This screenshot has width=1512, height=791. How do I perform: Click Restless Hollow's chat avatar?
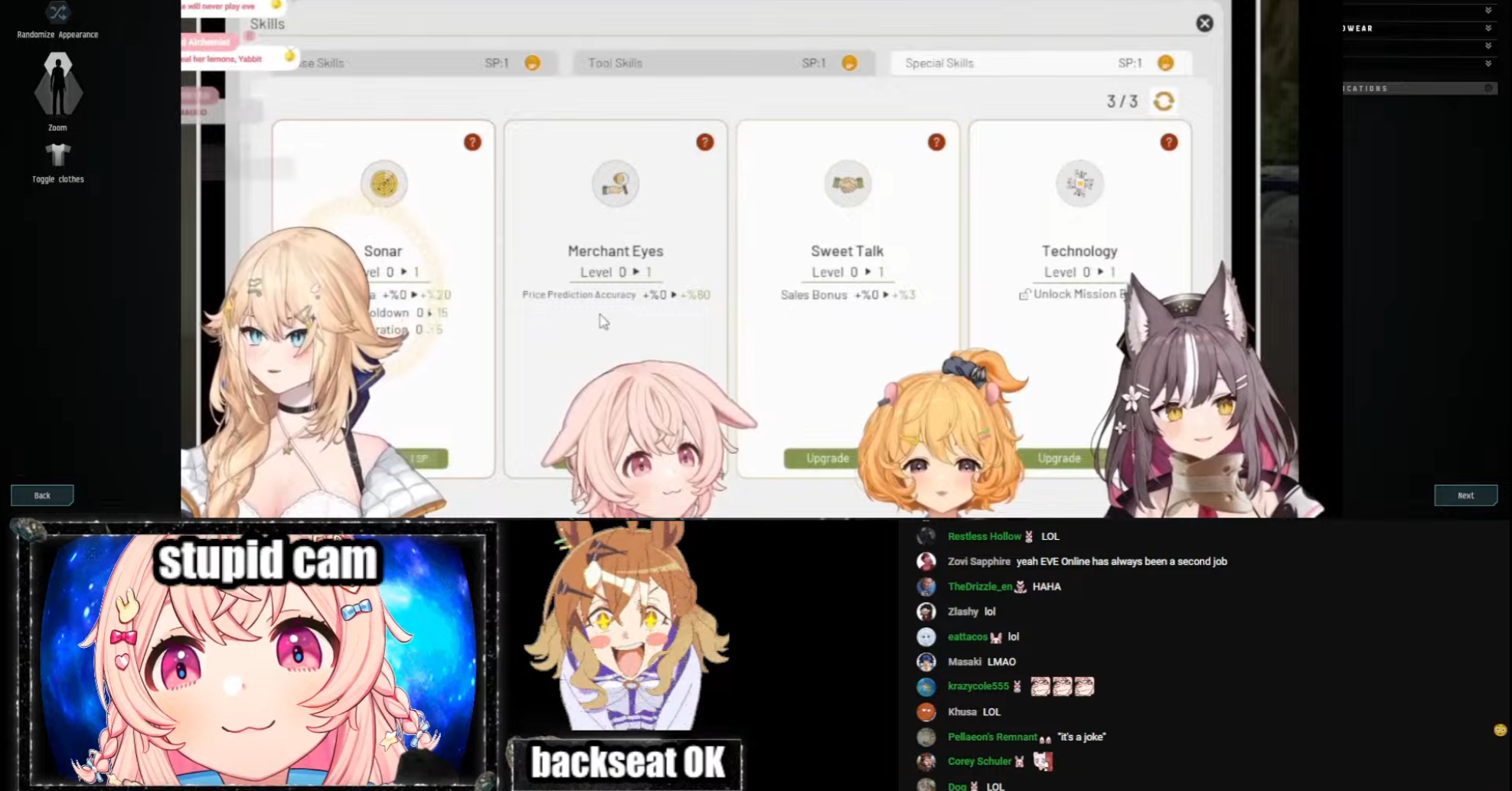926,536
